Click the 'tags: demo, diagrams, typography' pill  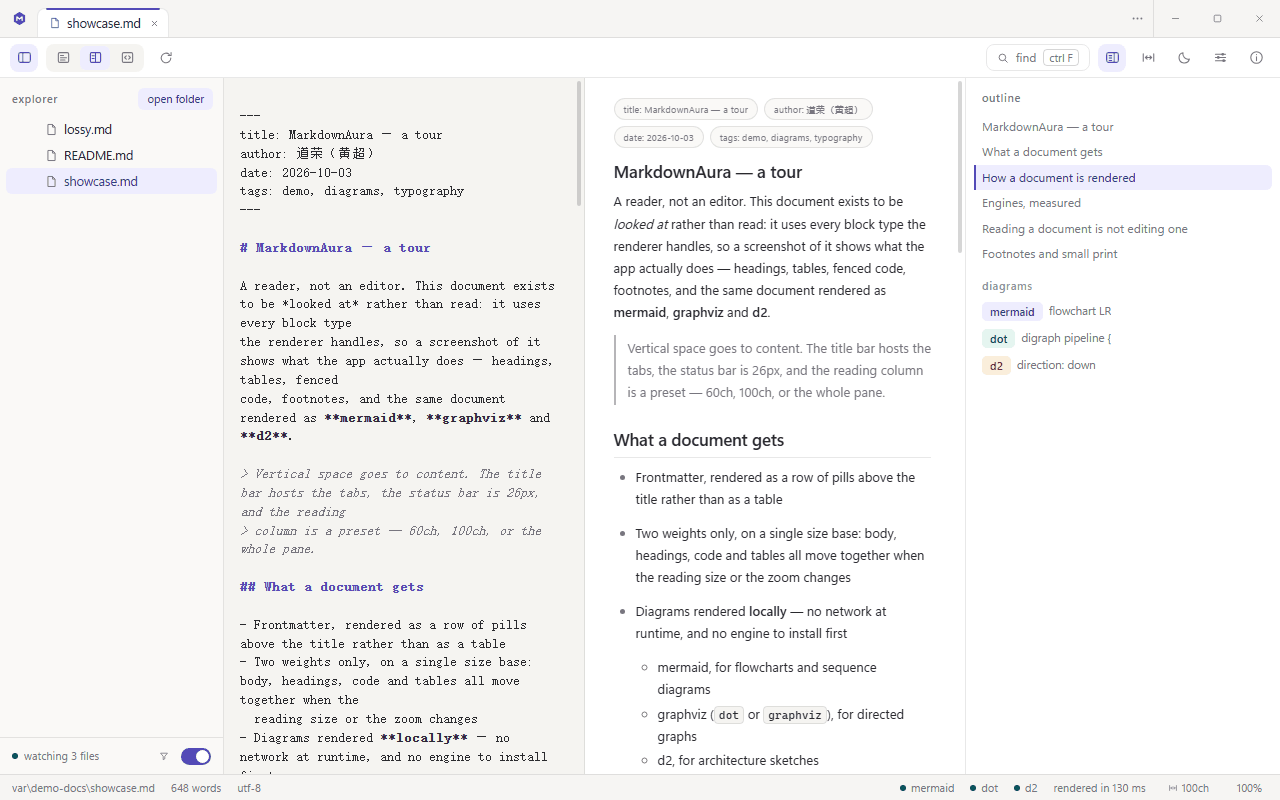(791, 137)
